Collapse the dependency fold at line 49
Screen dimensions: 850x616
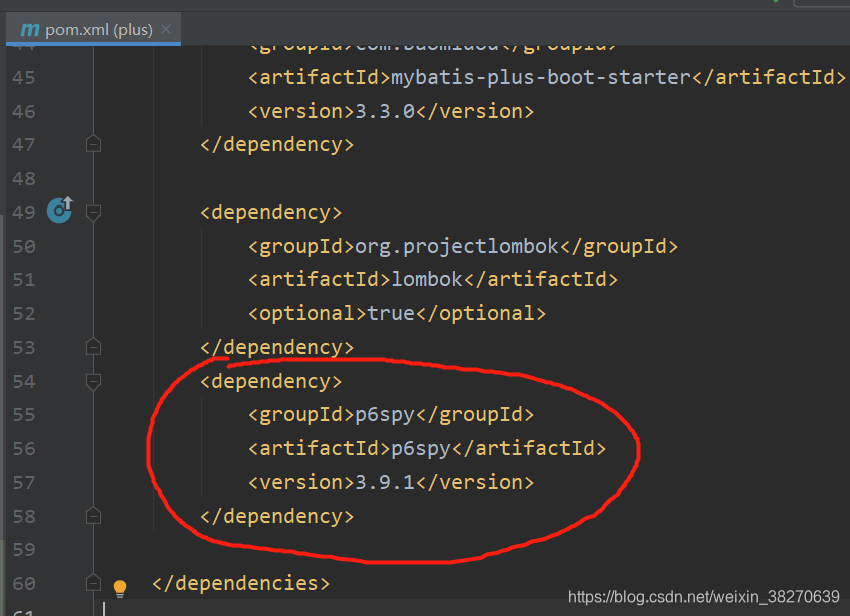pyautogui.click(x=93, y=211)
